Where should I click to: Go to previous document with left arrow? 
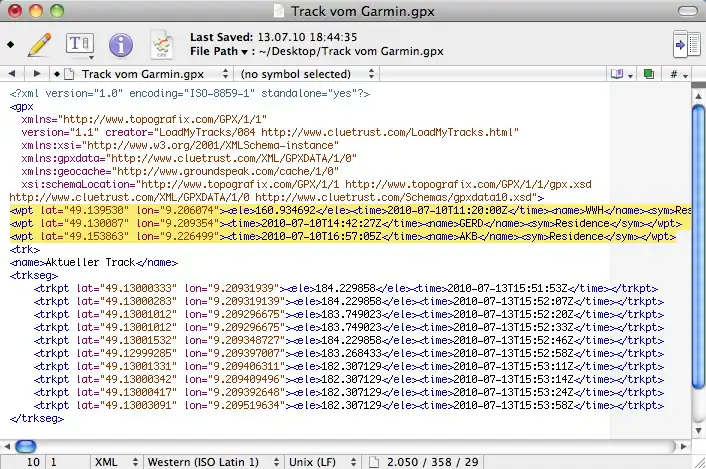point(14,74)
